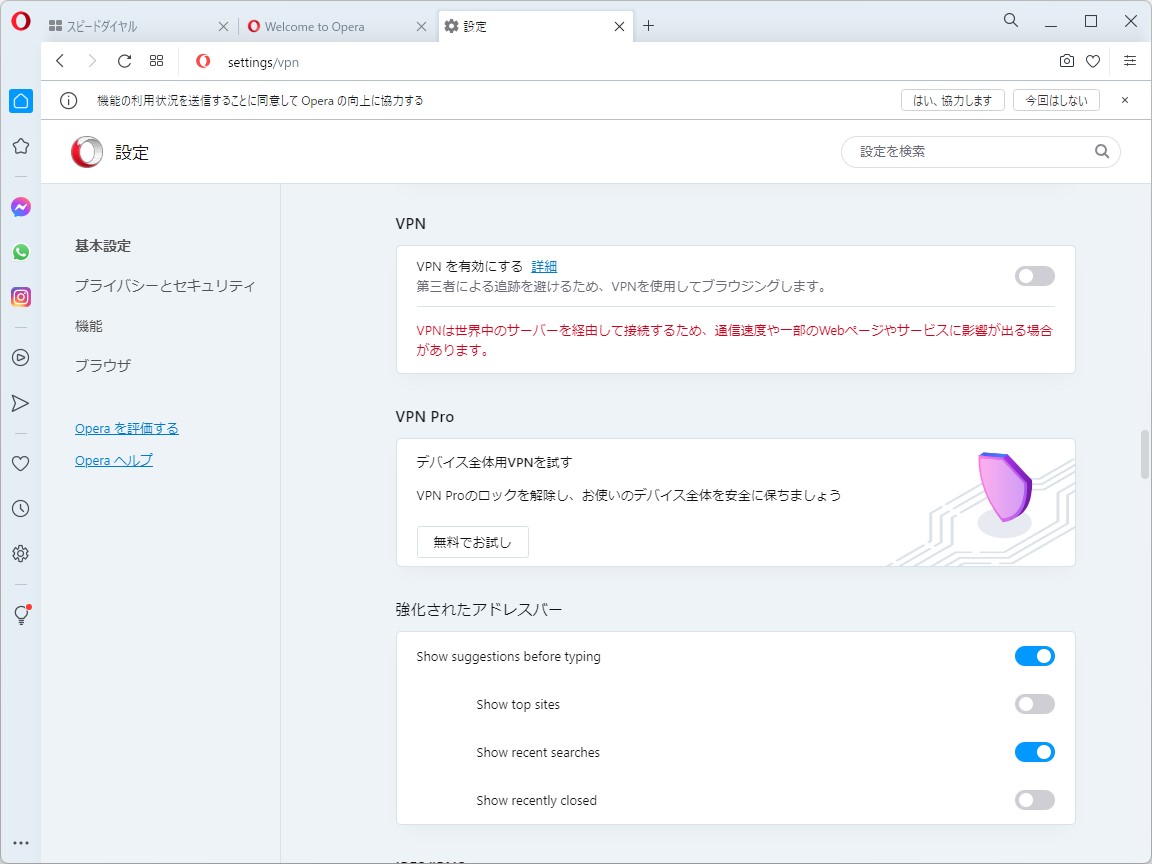
Task: Open WhatsApp from the sidebar
Action: (x=20, y=251)
